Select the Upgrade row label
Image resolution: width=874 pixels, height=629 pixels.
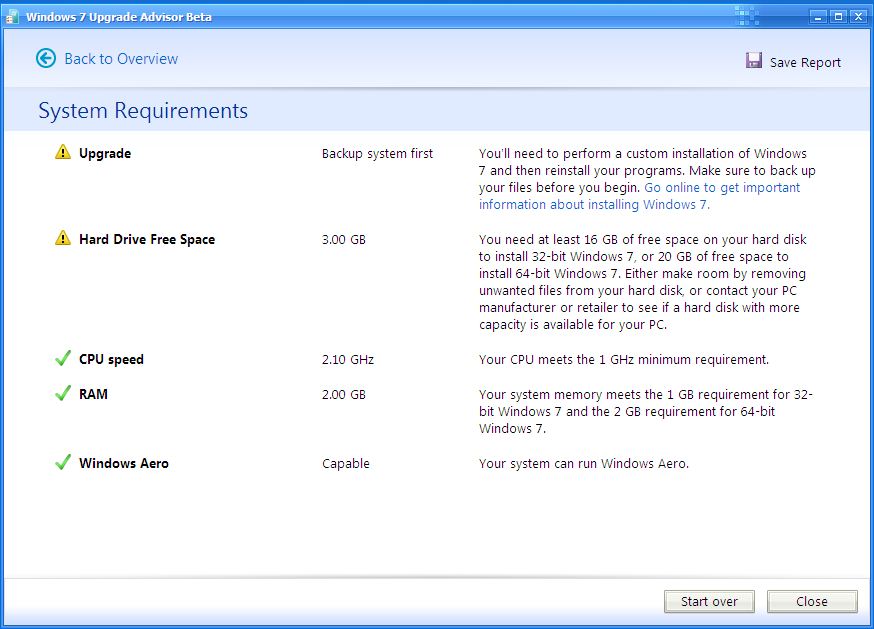pyautogui.click(x=105, y=153)
